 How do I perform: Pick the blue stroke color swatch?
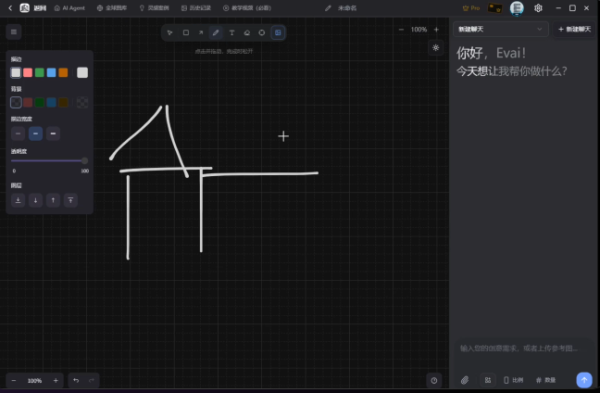51,72
